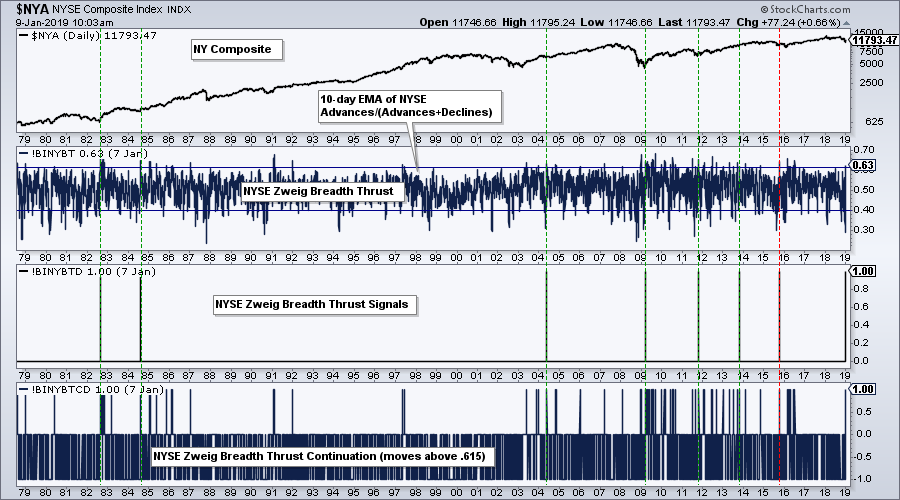Select the NYSE Zweig Breadth Thrust Signals label

click(x=312, y=305)
